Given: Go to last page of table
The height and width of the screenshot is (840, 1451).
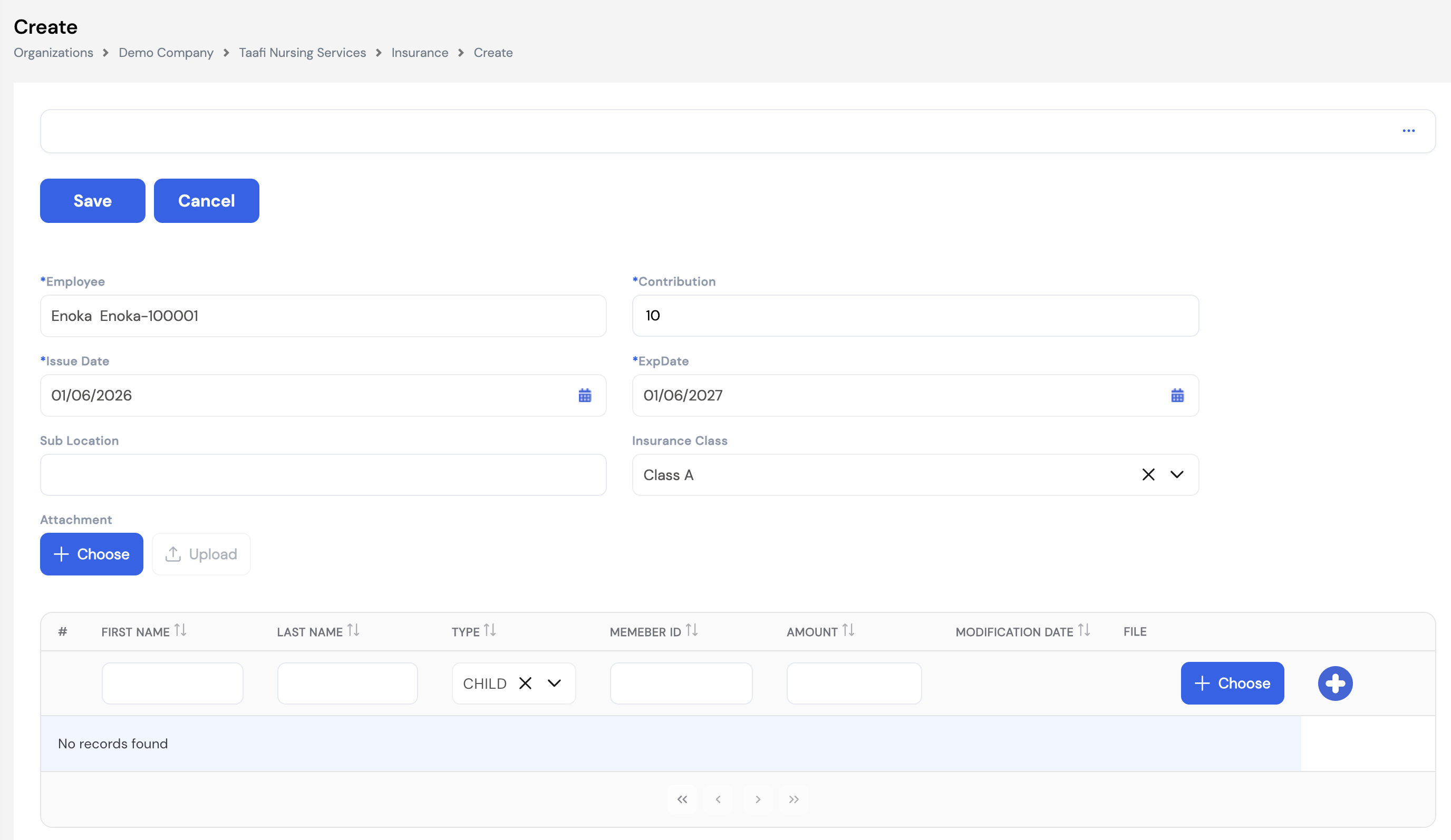Looking at the screenshot, I should click(794, 799).
